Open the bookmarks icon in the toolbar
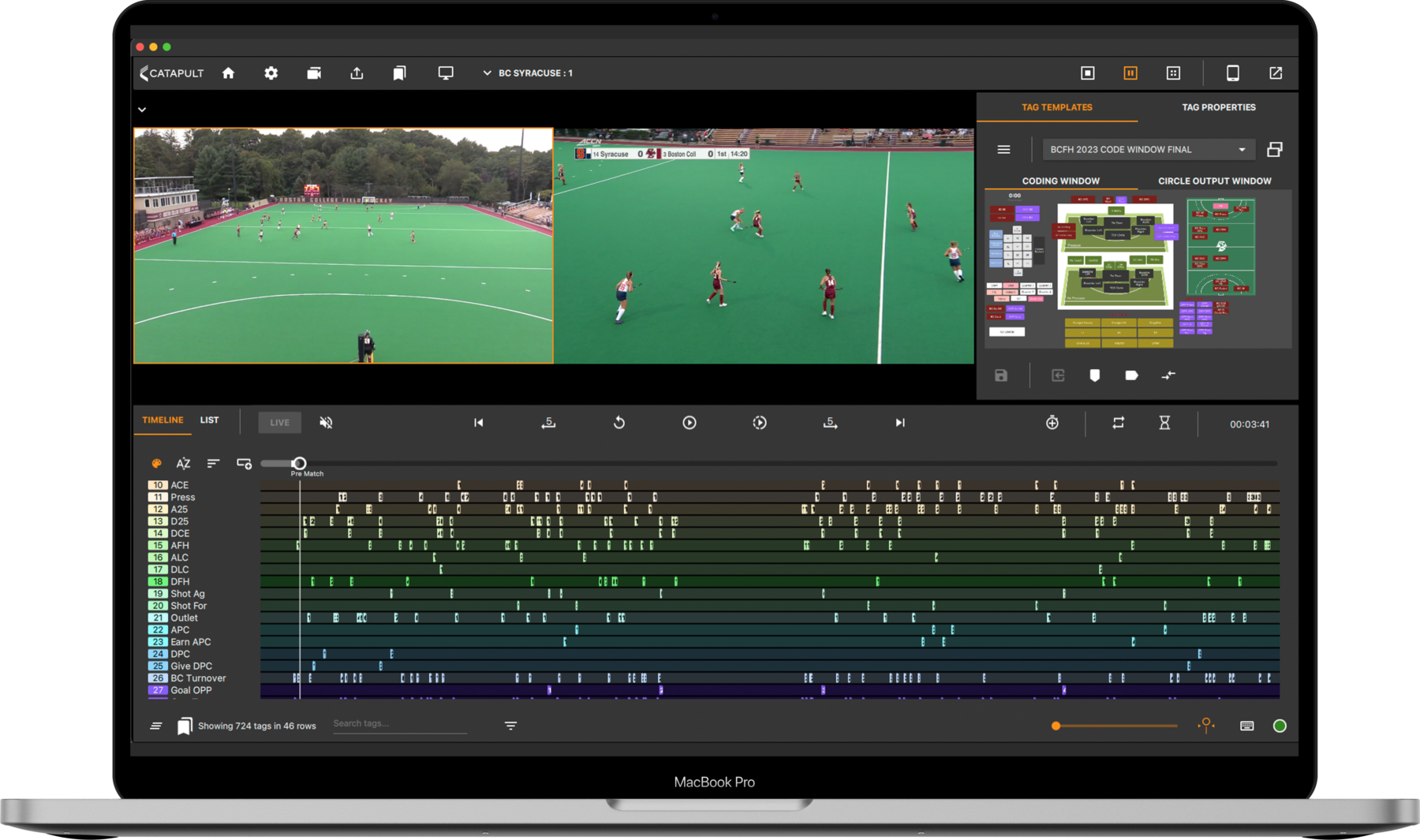The height and width of the screenshot is (840, 1420). point(398,73)
